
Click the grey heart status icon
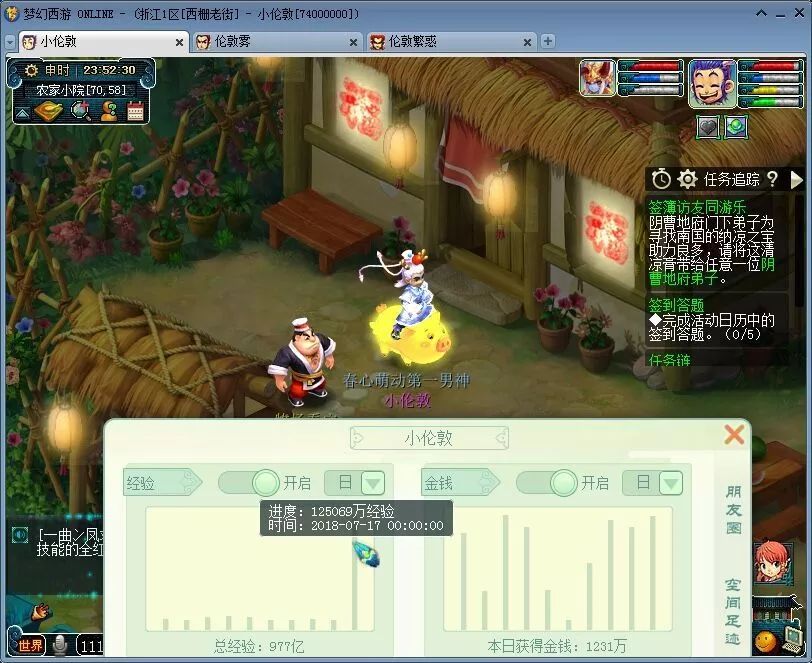(x=707, y=127)
